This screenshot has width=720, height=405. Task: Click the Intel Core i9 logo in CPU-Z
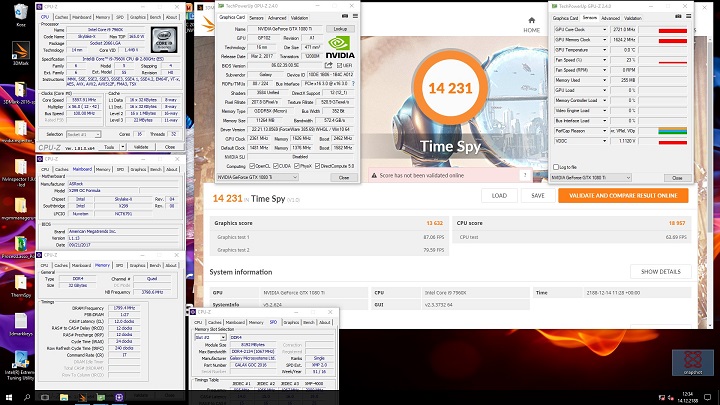tap(164, 40)
